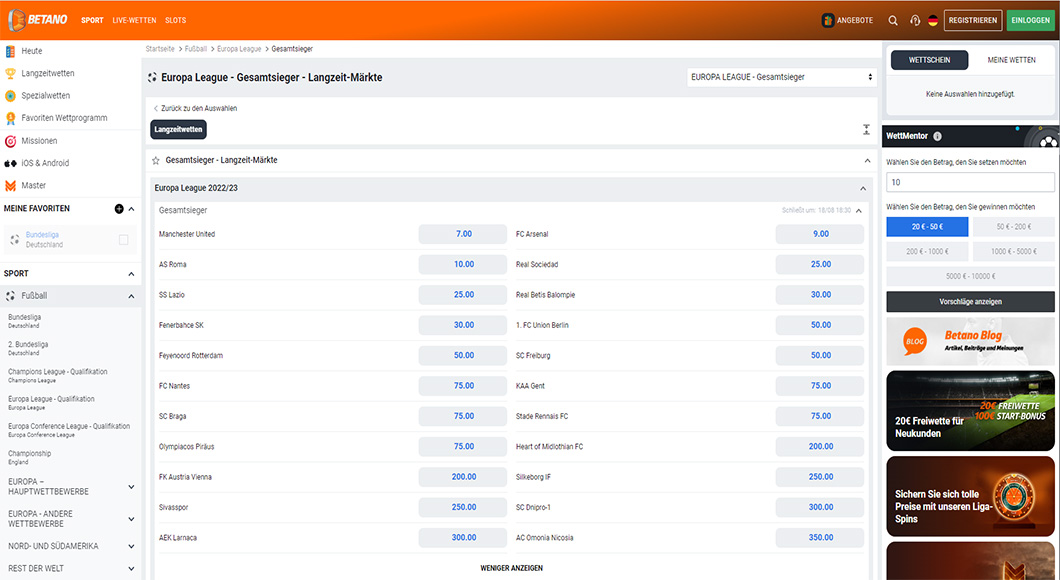The width and height of the screenshot is (1060, 580).
Task: Go back via Zurück zu den Auswahlen
Action: point(195,108)
